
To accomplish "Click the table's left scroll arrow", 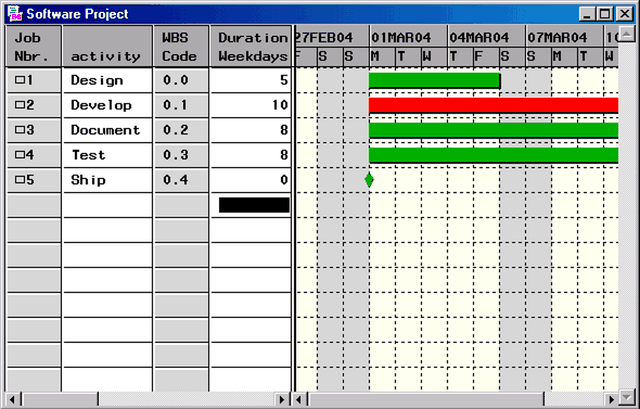I will [14, 400].
